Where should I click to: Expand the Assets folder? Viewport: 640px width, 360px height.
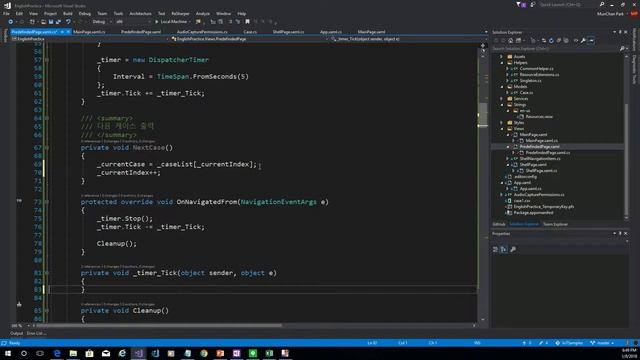(x=502, y=56)
